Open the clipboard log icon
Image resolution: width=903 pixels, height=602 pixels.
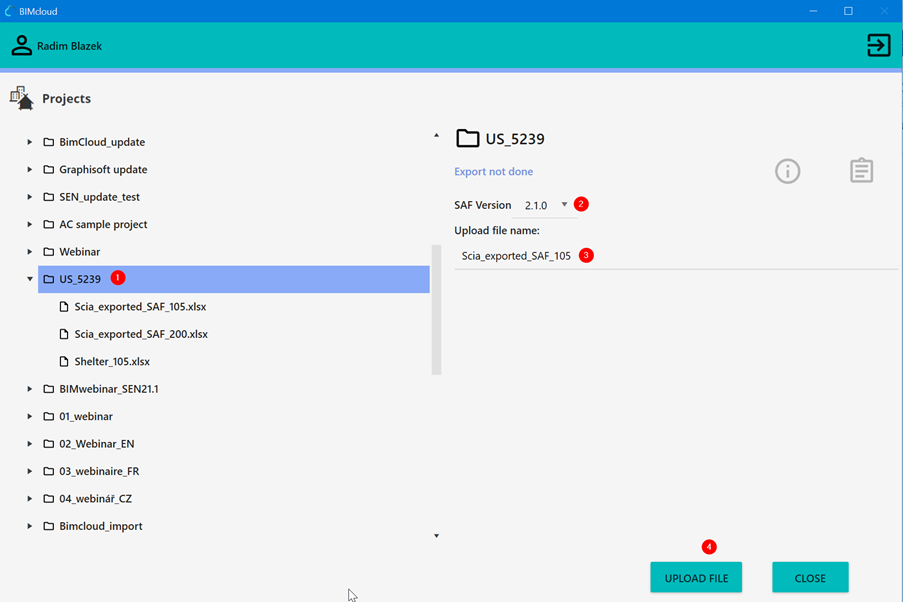(862, 171)
